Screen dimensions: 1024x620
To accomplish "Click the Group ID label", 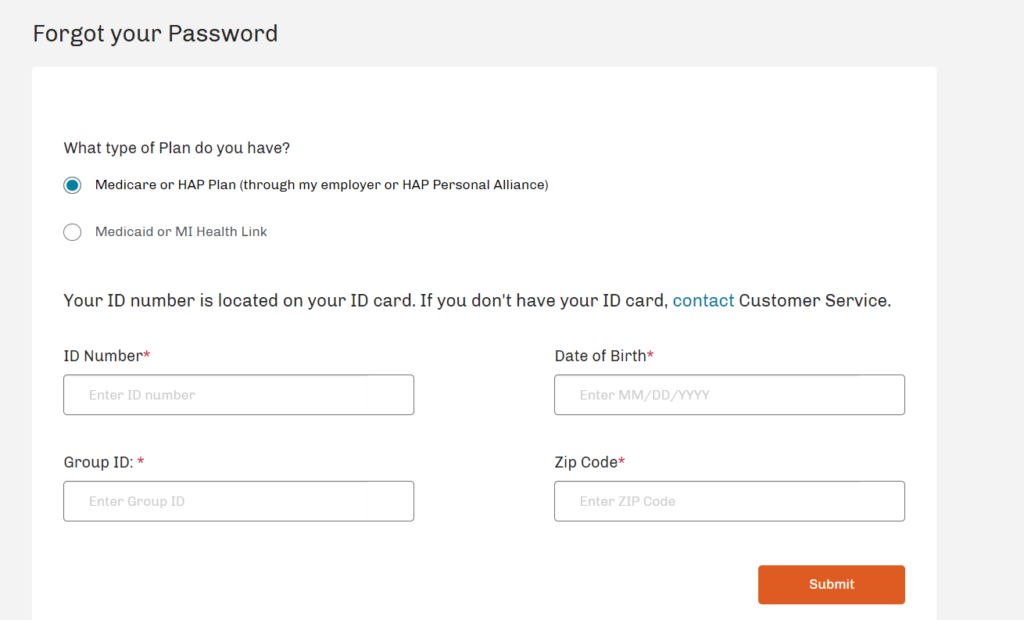I will point(97,462).
